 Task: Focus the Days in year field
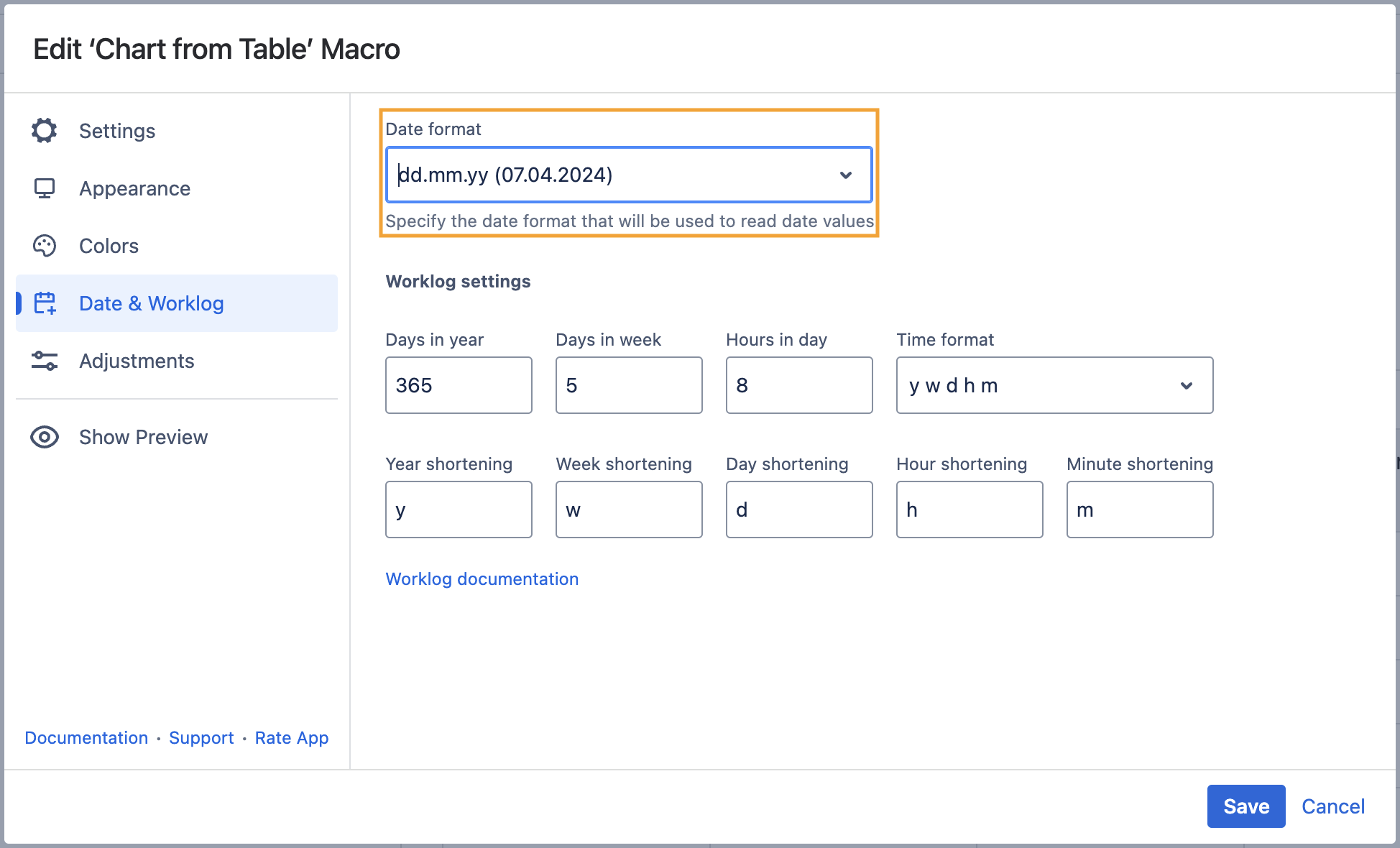(458, 385)
